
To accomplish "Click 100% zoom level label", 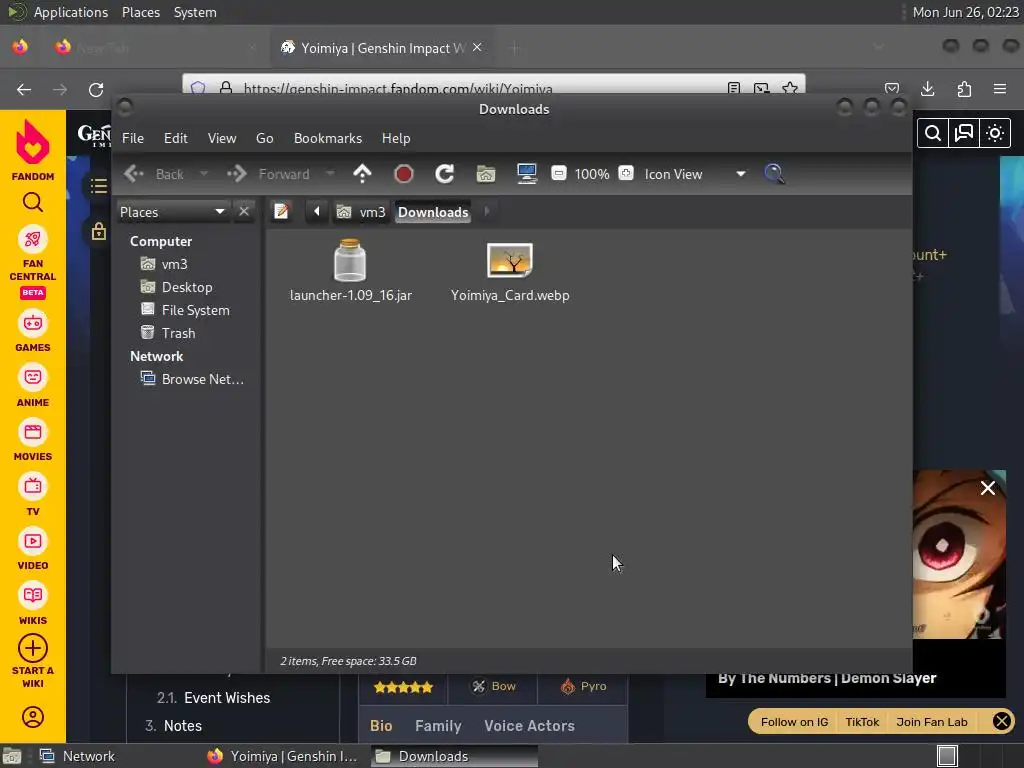I will 592,174.
